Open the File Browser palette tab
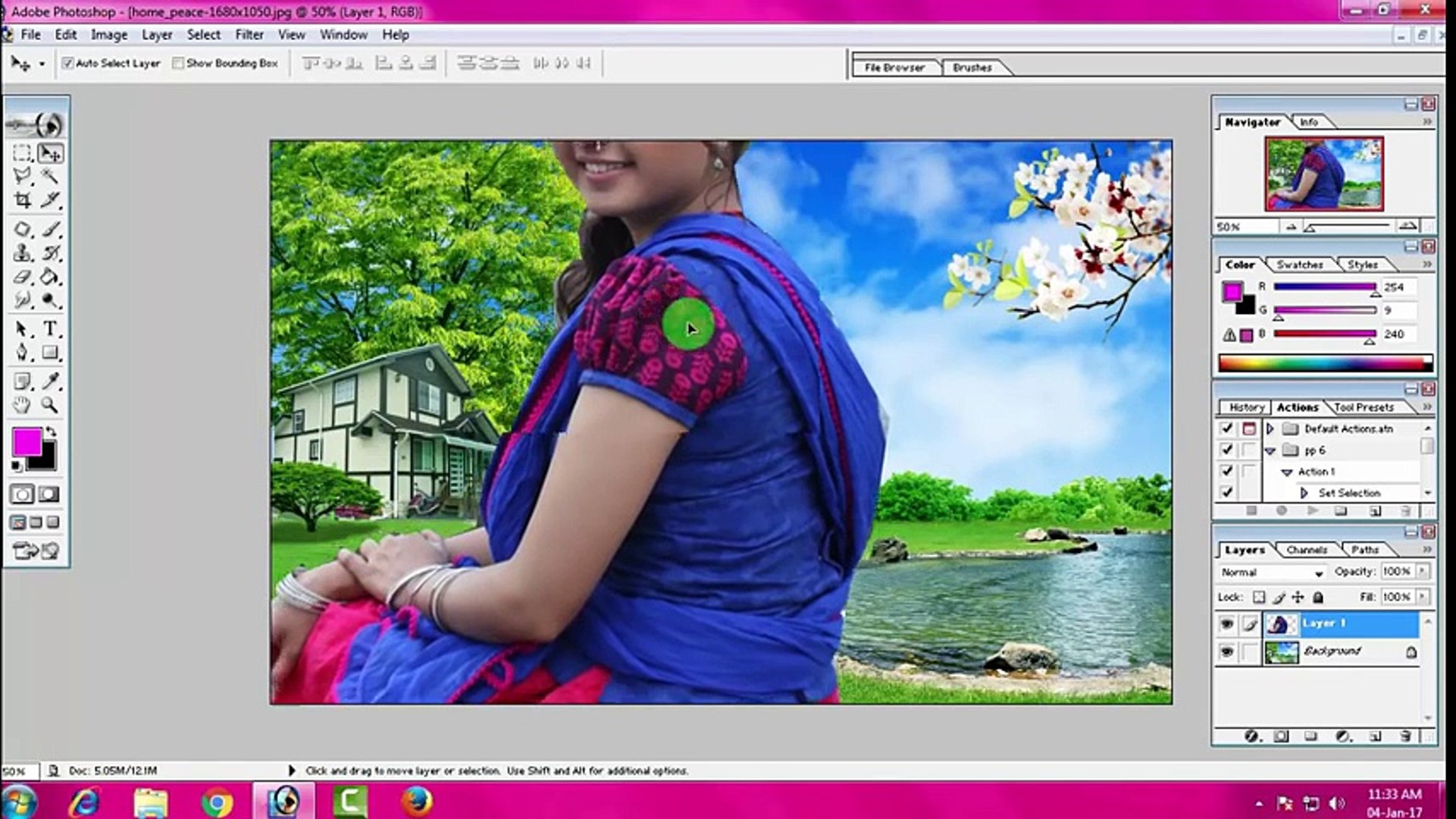This screenshot has height=819, width=1456. 894,67
